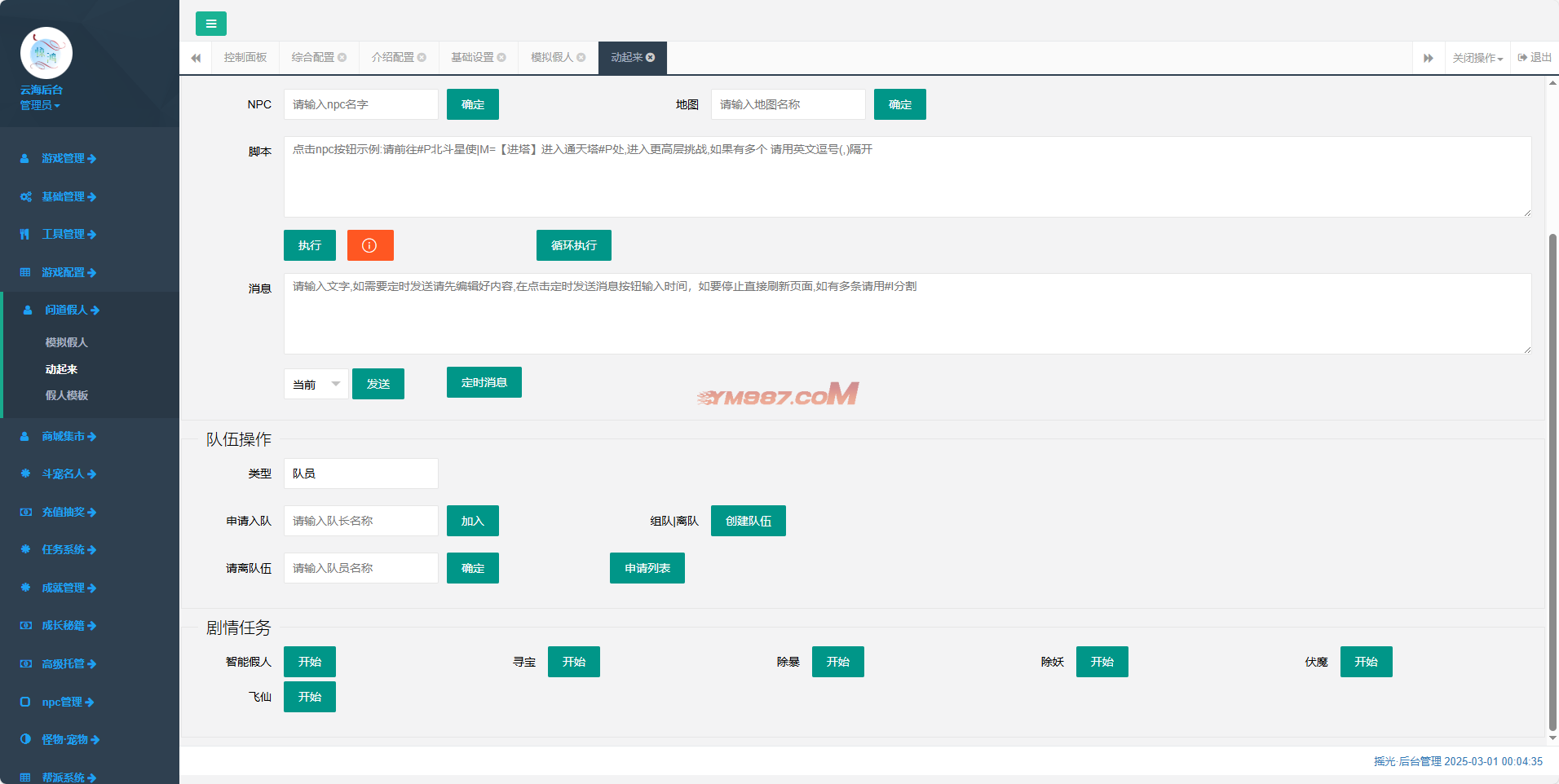Click the orange info icon button

(x=370, y=245)
